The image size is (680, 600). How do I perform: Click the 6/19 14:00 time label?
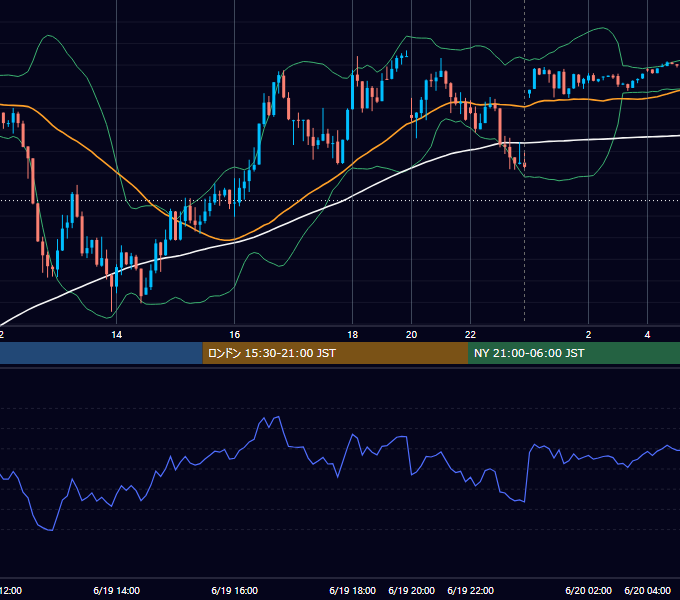(x=116, y=591)
